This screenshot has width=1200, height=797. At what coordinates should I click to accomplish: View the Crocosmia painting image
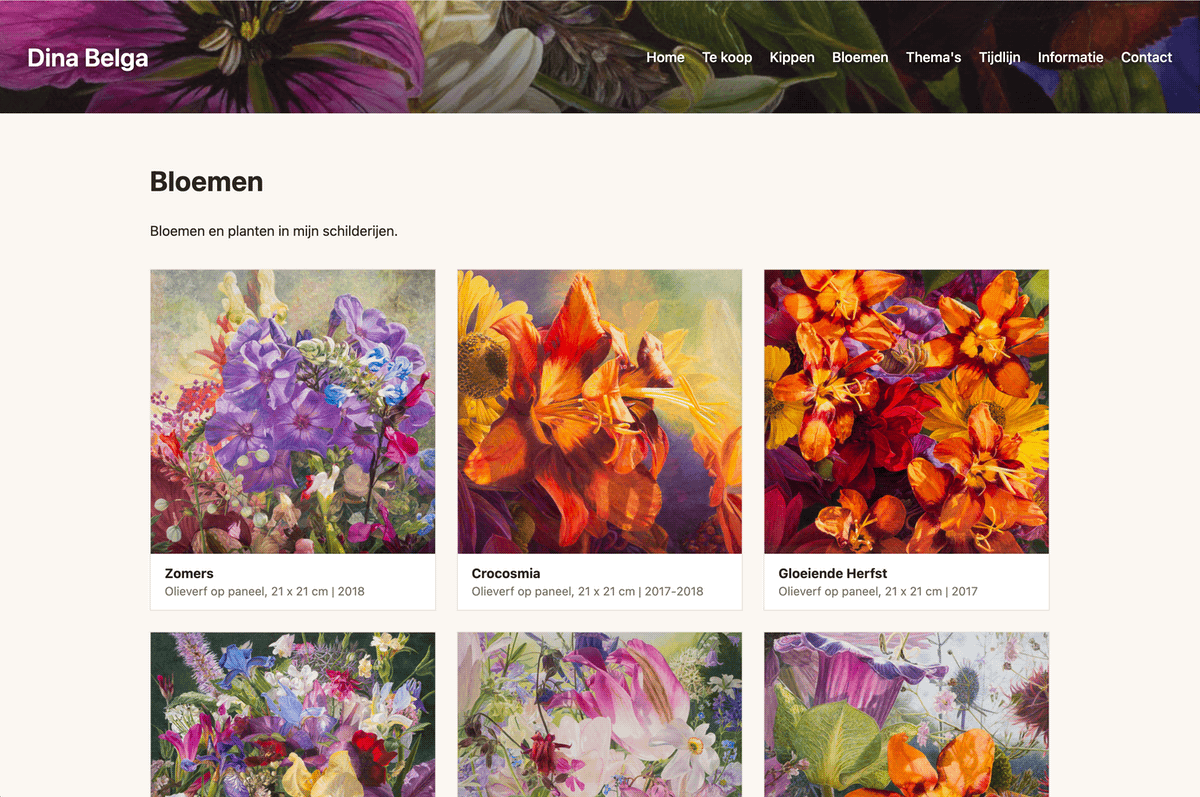coord(600,411)
